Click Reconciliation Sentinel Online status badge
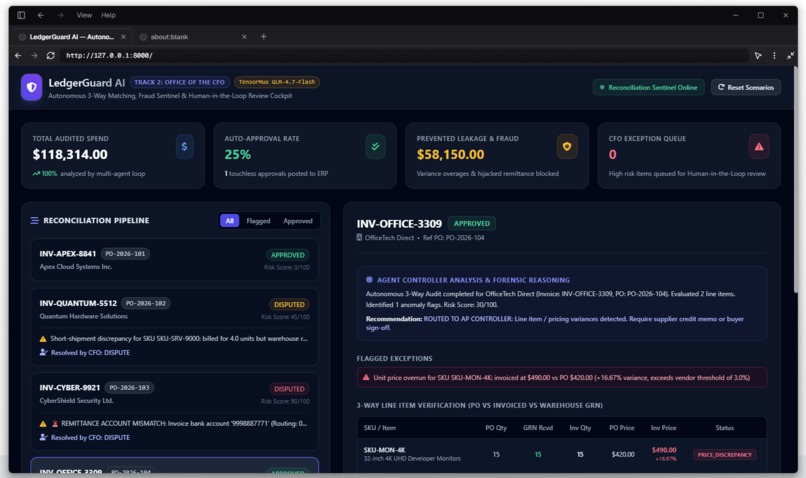This screenshot has width=806, height=478. (648, 87)
